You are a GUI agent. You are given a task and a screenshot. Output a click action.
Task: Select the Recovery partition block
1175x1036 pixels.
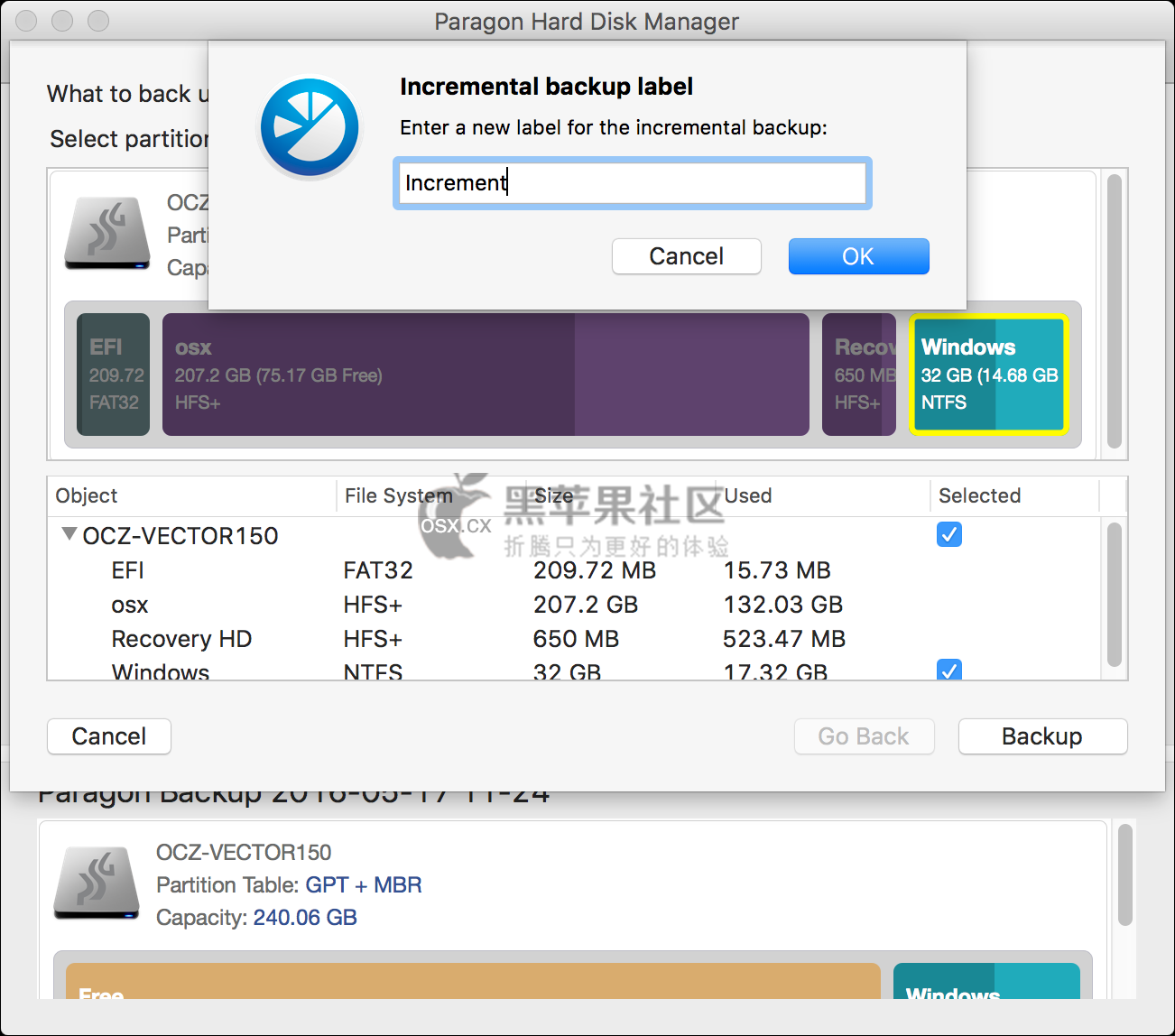(x=859, y=375)
